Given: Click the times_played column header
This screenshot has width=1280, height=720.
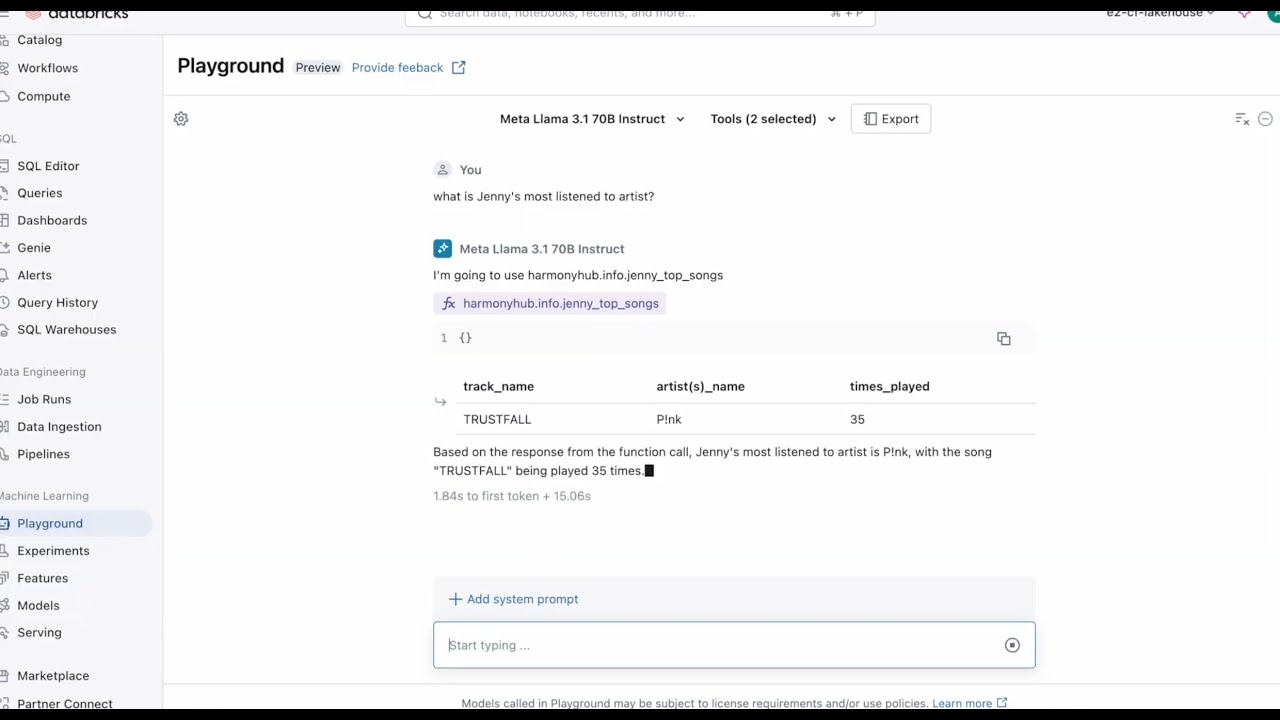Looking at the screenshot, I should tap(889, 387).
